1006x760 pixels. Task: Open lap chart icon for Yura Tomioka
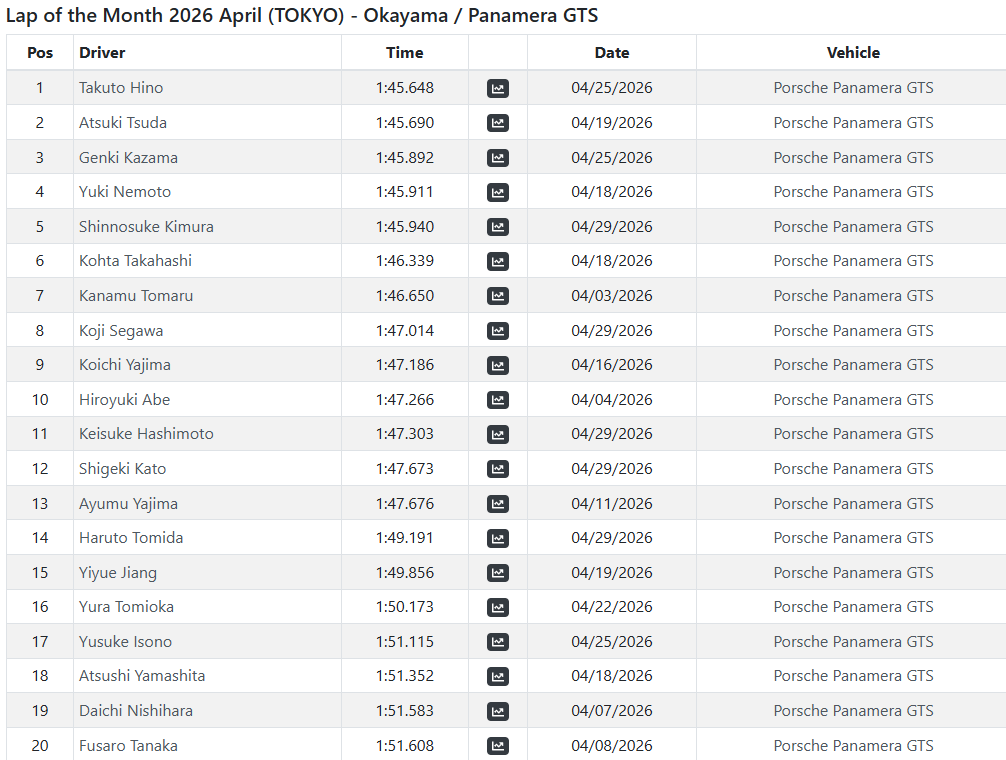coord(498,608)
